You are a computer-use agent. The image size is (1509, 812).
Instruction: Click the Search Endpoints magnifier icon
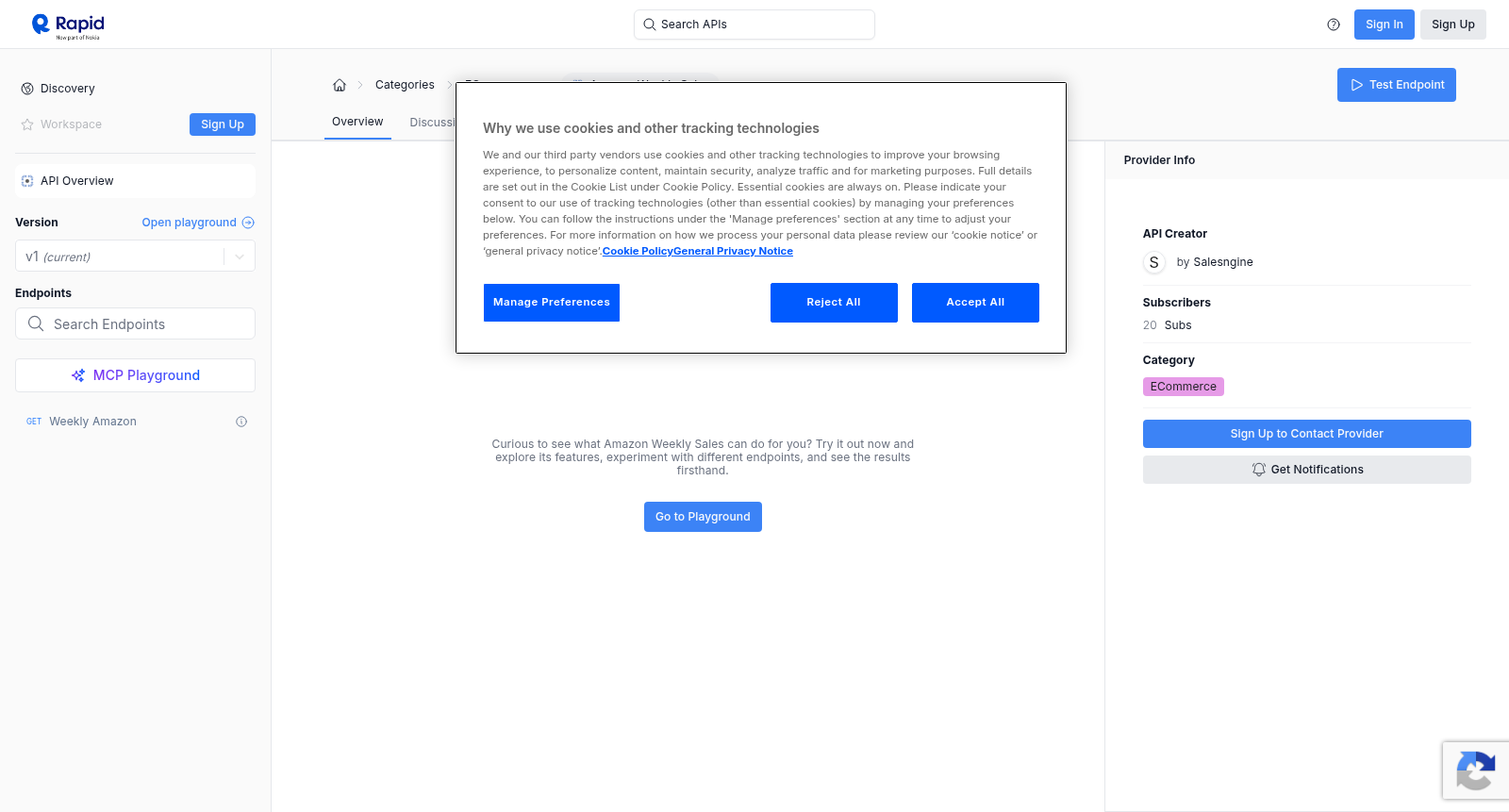[36, 323]
